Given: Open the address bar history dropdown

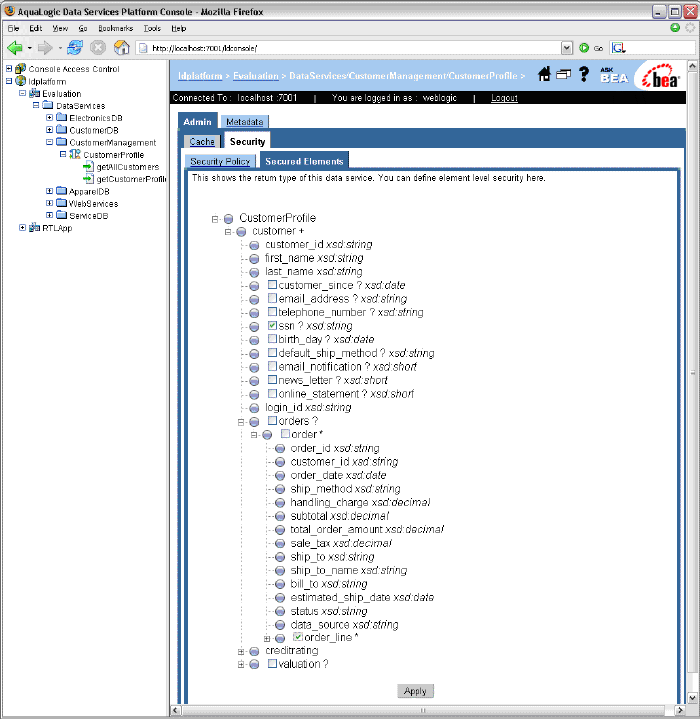Looking at the screenshot, I should [x=567, y=48].
